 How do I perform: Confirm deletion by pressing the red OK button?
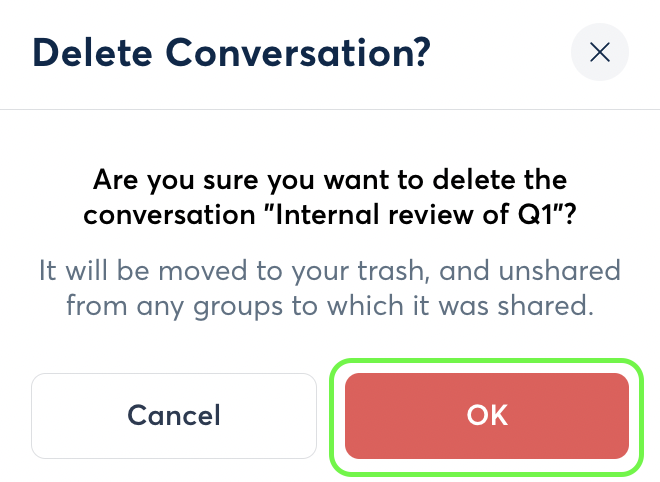pos(487,415)
